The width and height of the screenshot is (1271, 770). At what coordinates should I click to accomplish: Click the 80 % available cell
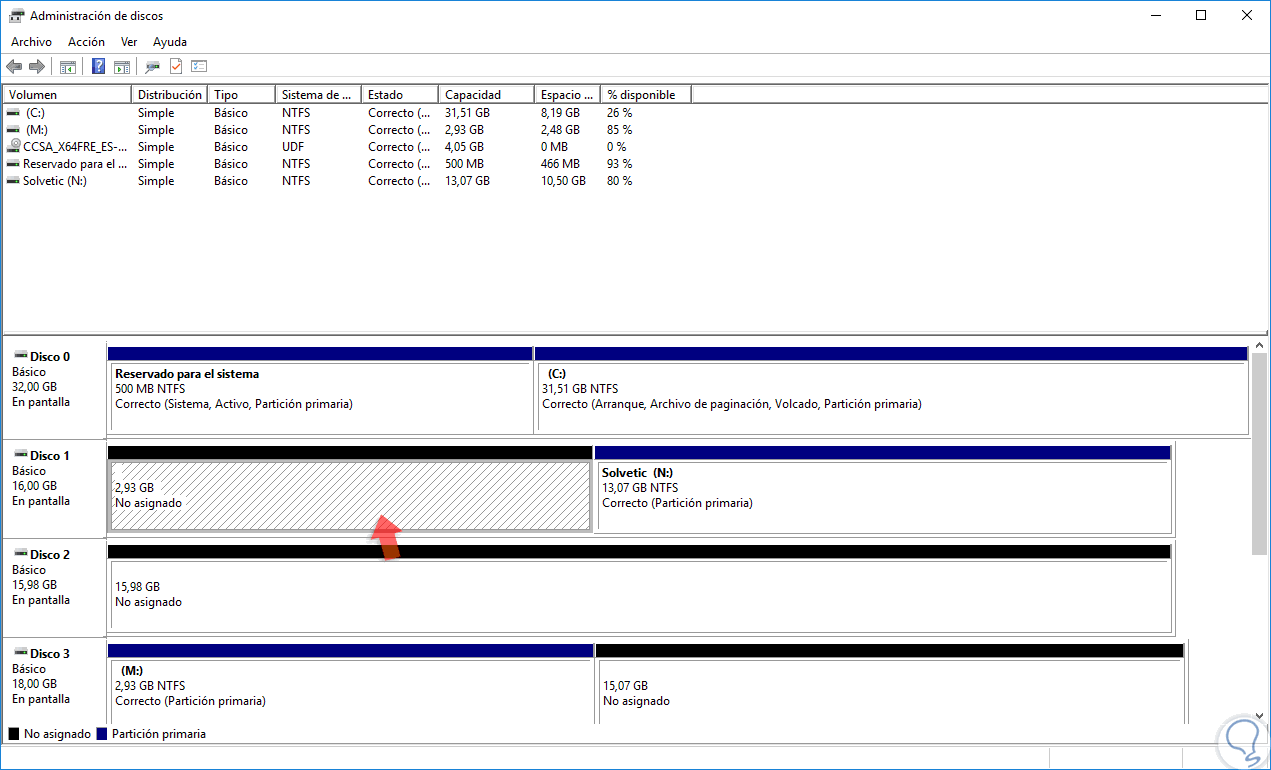620,181
